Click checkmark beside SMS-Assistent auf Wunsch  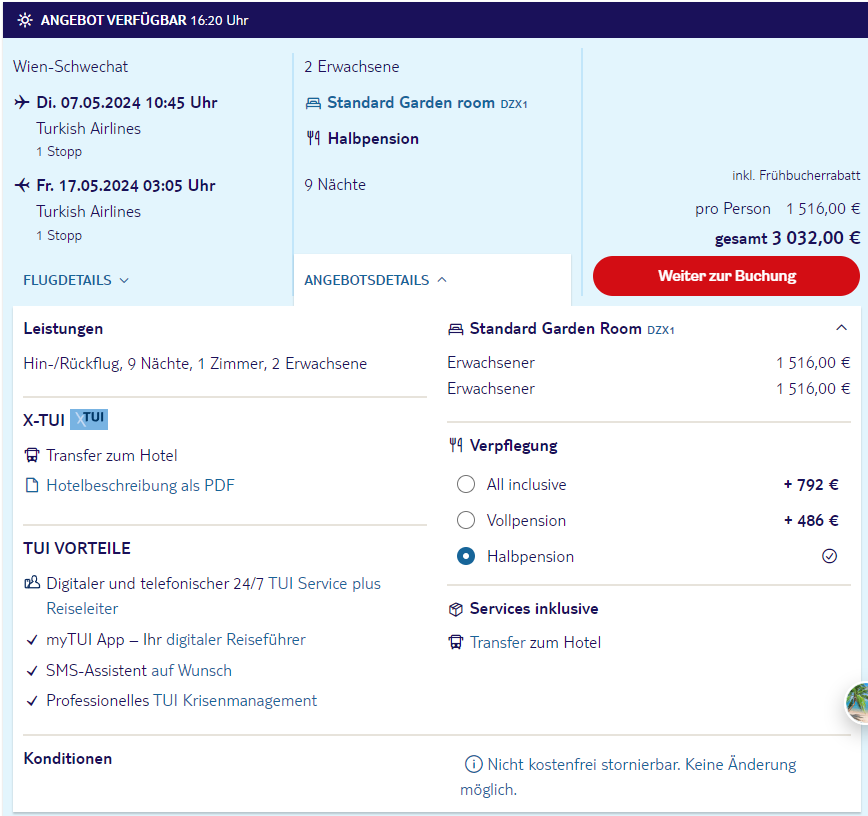(32, 671)
